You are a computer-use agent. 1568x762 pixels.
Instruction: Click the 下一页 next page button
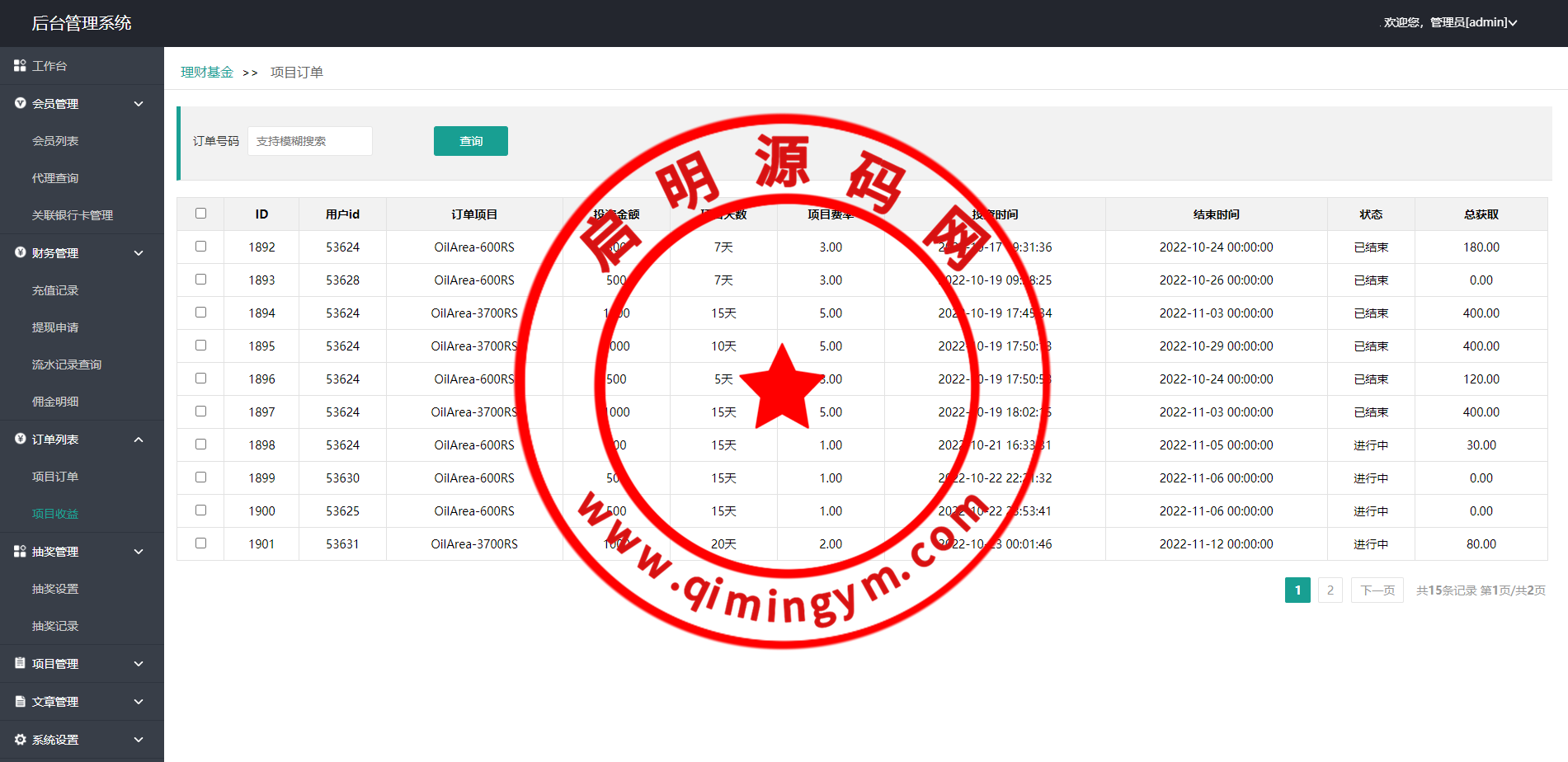pyautogui.click(x=1377, y=590)
